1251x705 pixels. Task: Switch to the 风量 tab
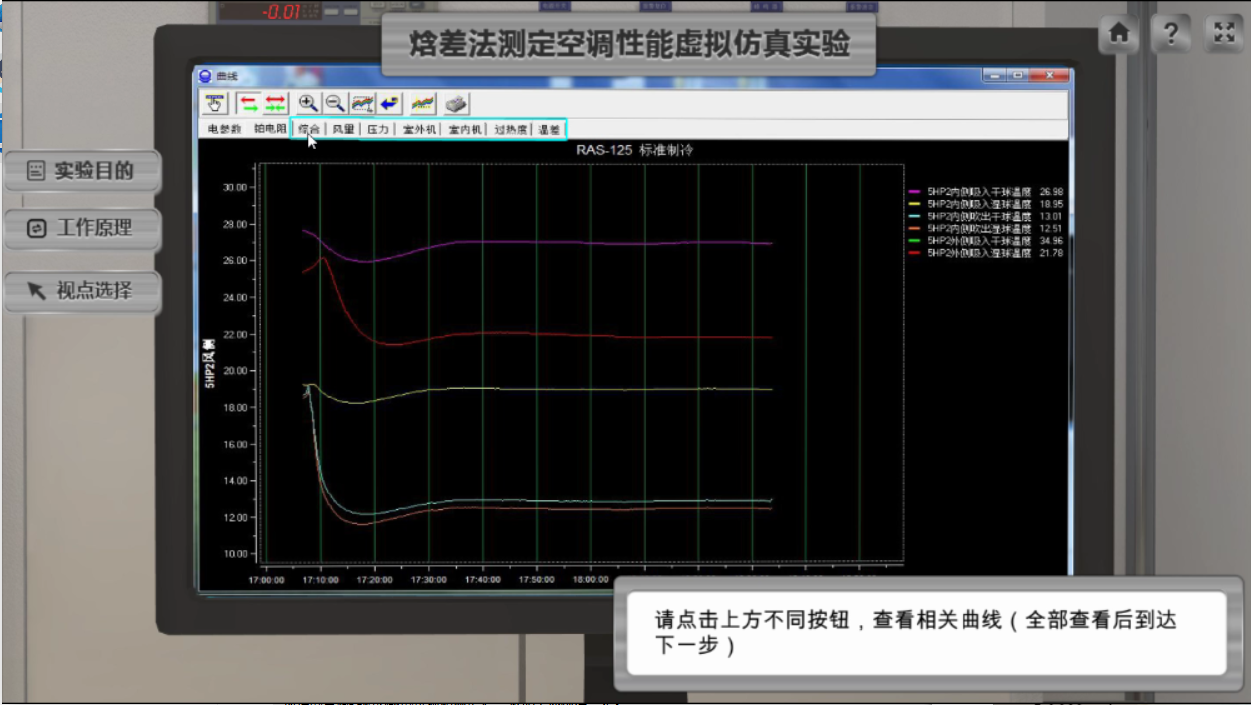pyautogui.click(x=344, y=129)
